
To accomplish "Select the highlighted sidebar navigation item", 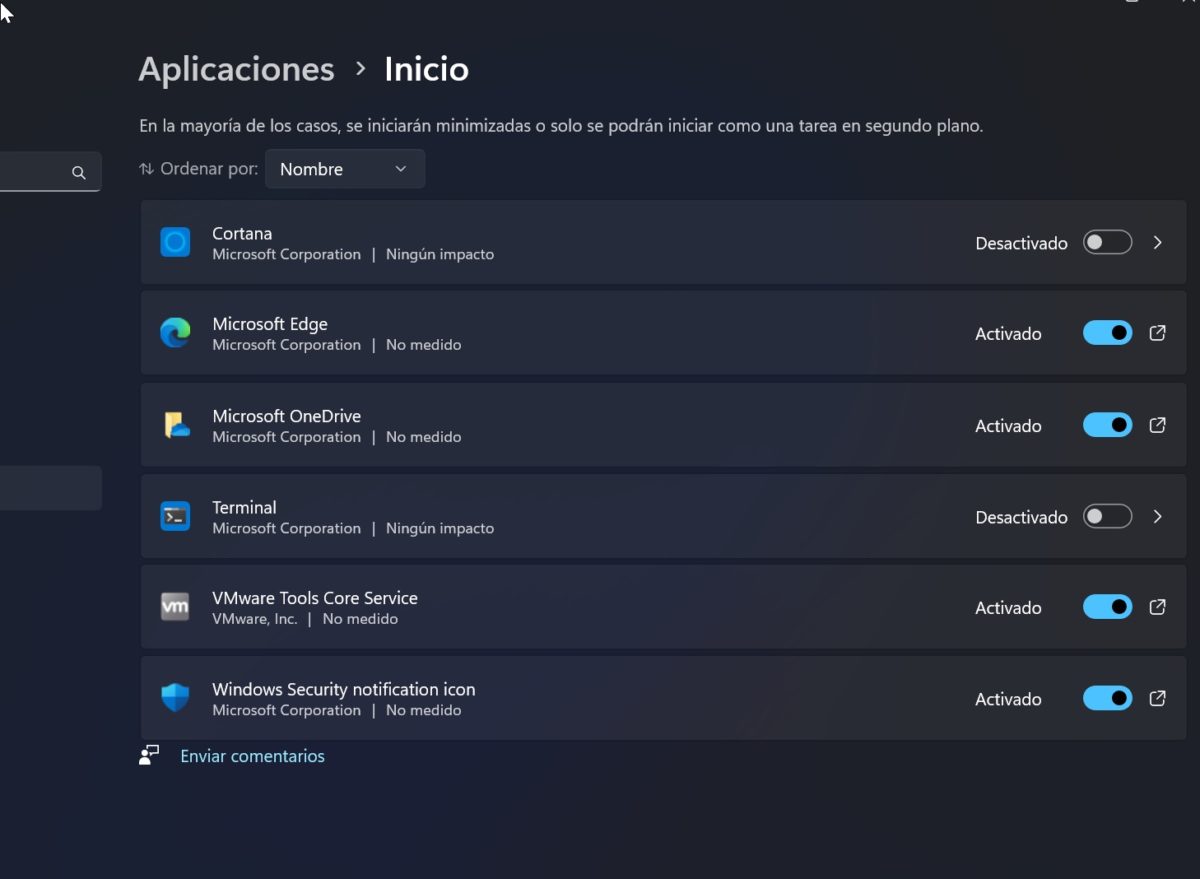I will pyautogui.click(x=50, y=488).
